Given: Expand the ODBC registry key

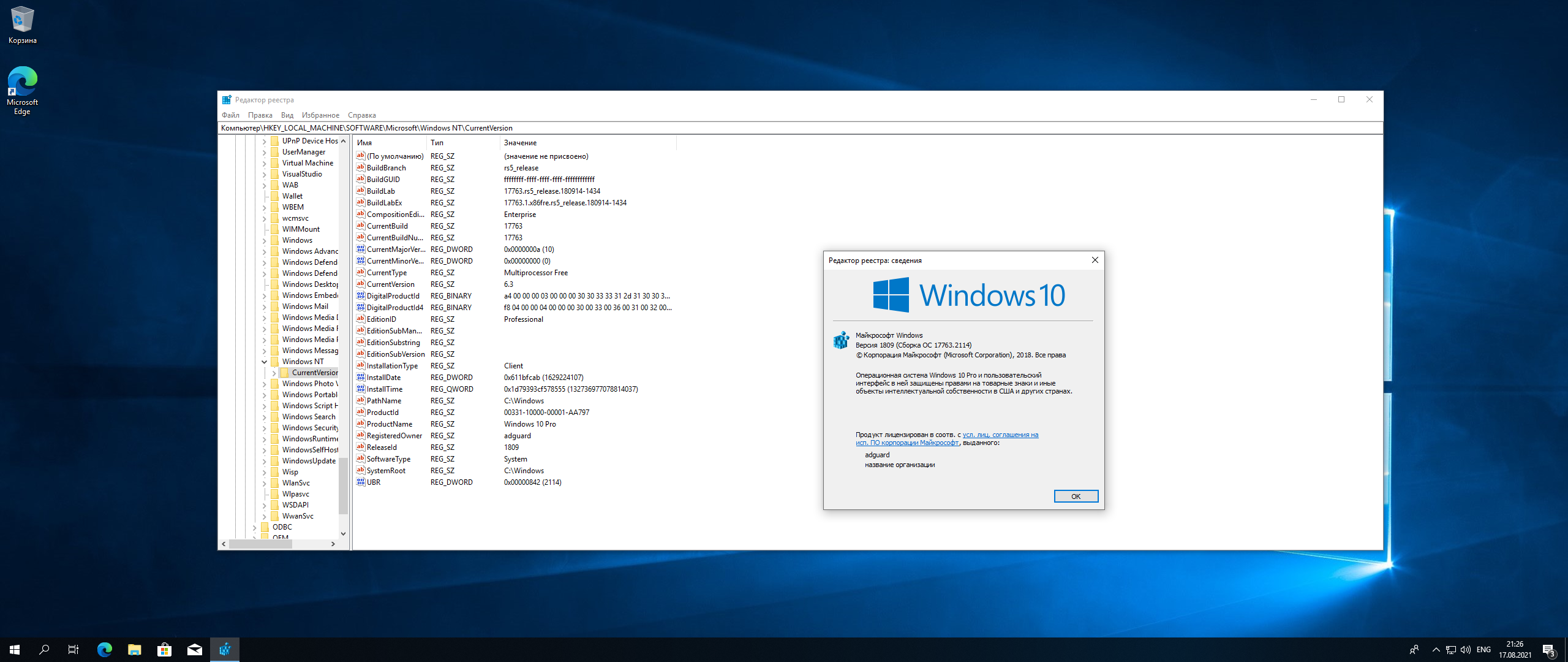Looking at the screenshot, I should 255,527.
